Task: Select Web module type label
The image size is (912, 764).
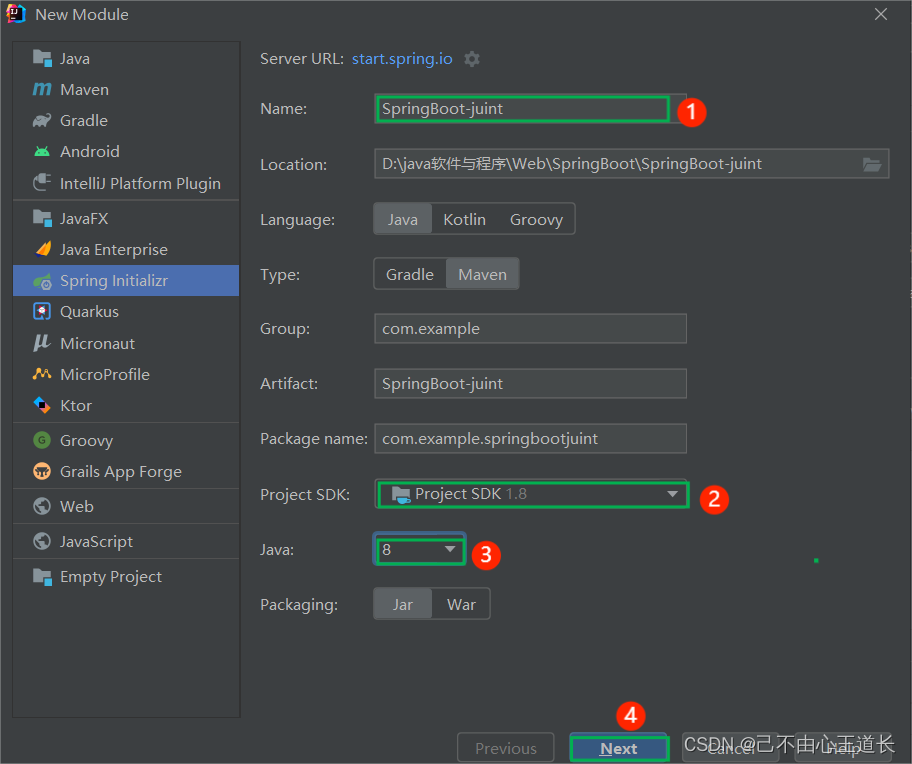Action: [x=76, y=506]
